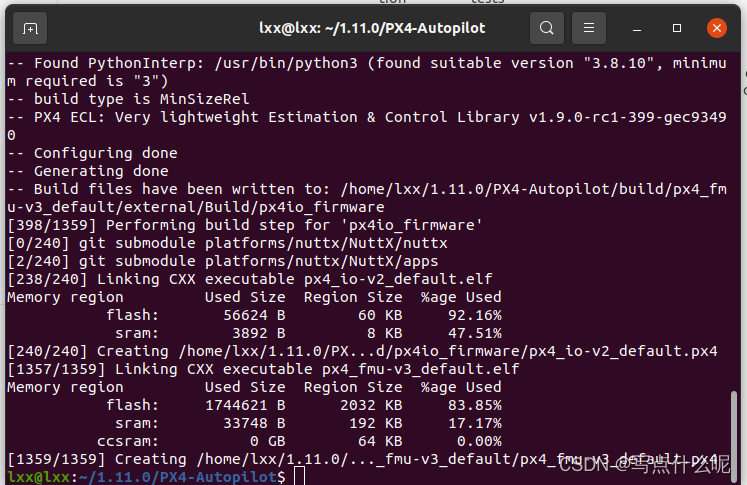Open a new terminal tab
This screenshot has width=747, height=485.
(30, 29)
